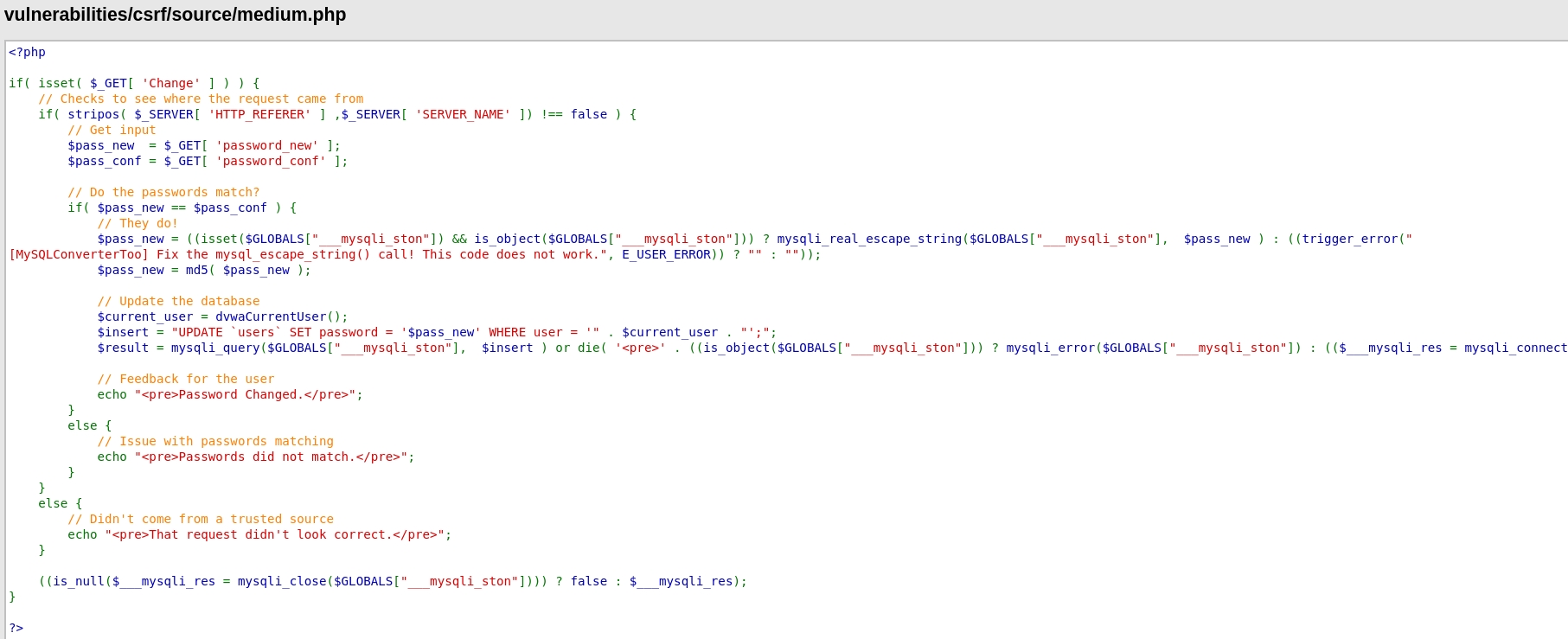Click the 'password_conf' string literal

point(271,161)
